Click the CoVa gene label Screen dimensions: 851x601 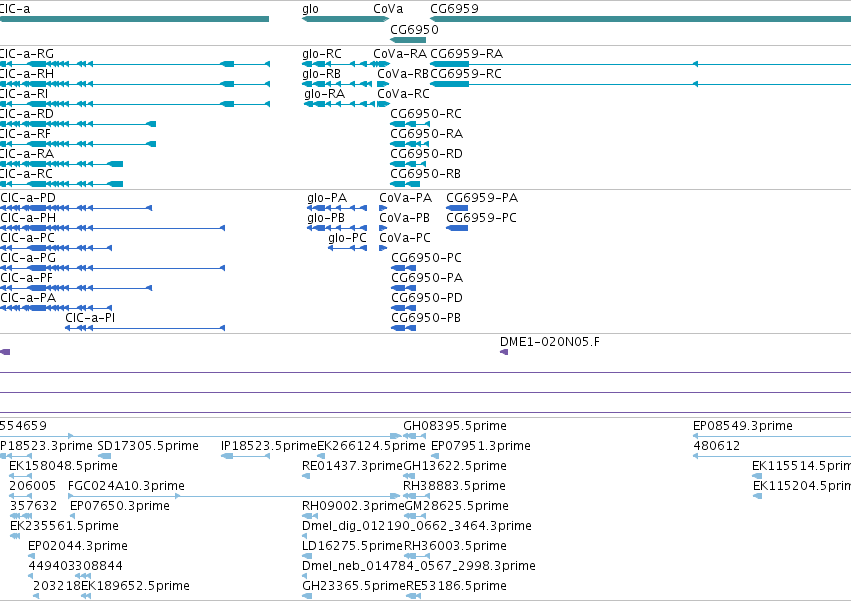[388, 9]
